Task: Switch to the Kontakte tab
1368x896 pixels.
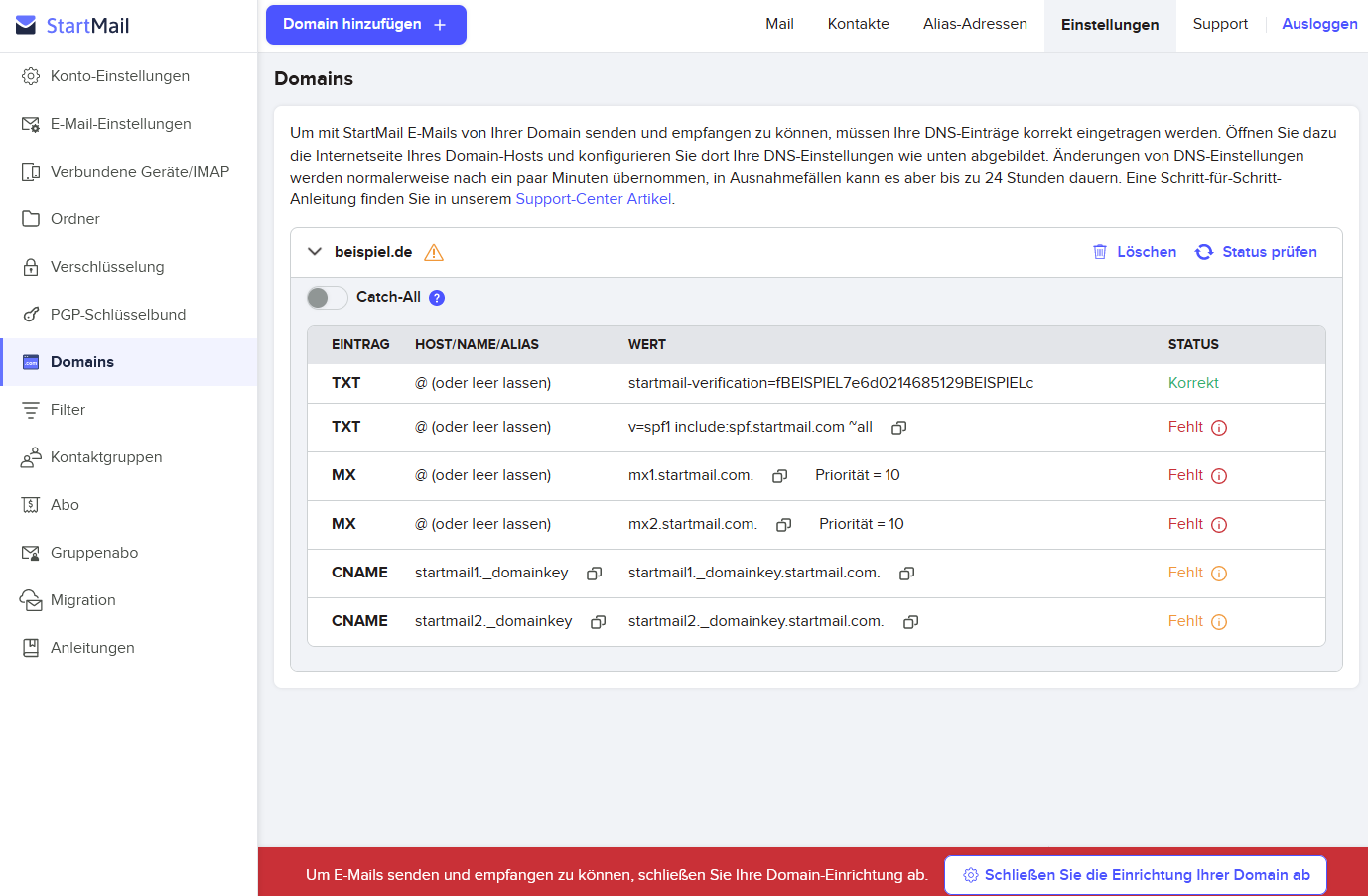Action: tap(858, 24)
